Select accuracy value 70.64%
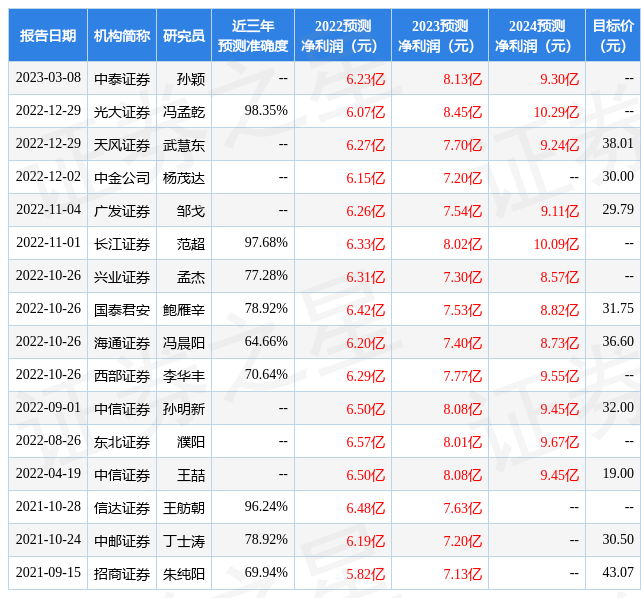 click(x=266, y=374)
